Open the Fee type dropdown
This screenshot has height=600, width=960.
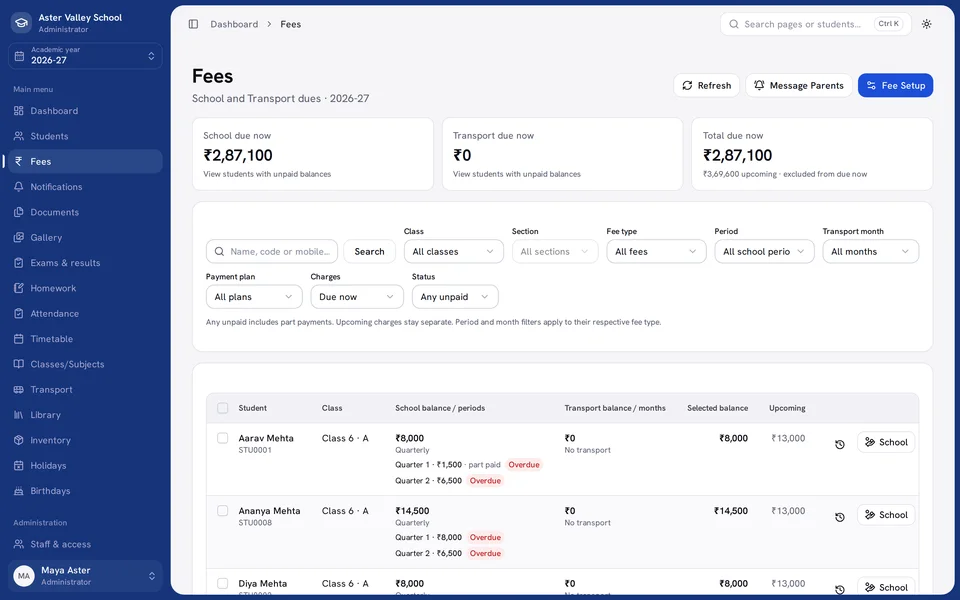(x=656, y=252)
